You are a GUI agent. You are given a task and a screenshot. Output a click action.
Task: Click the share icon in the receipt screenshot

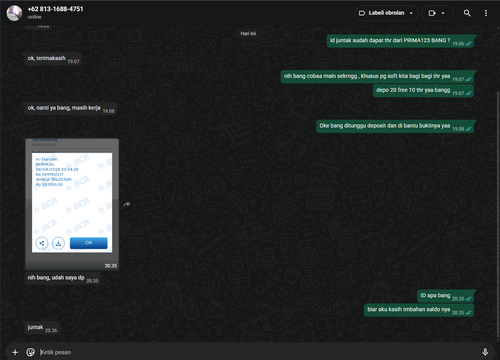pyautogui.click(x=42, y=243)
